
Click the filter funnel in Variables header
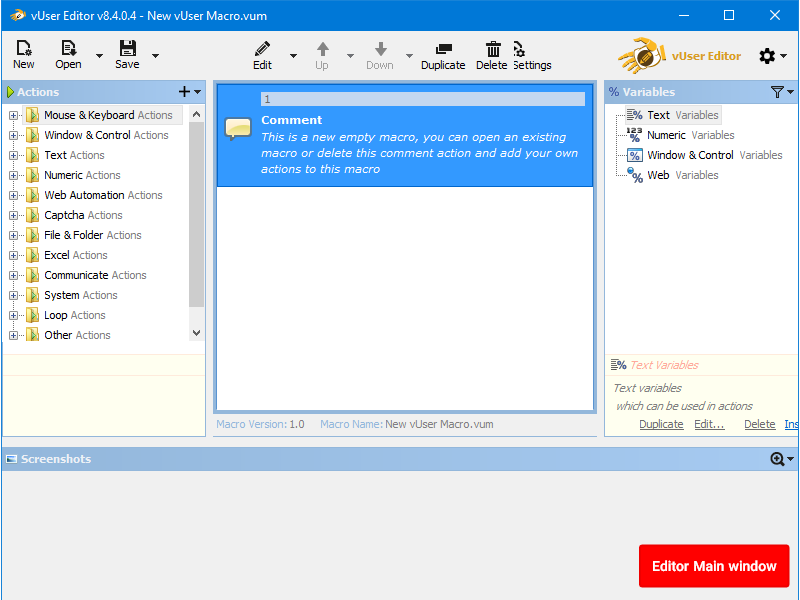(x=777, y=92)
